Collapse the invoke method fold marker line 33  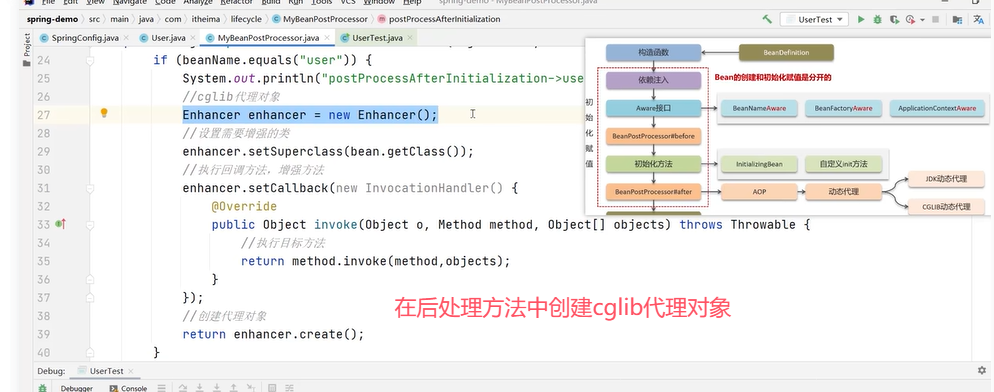(x=90, y=225)
